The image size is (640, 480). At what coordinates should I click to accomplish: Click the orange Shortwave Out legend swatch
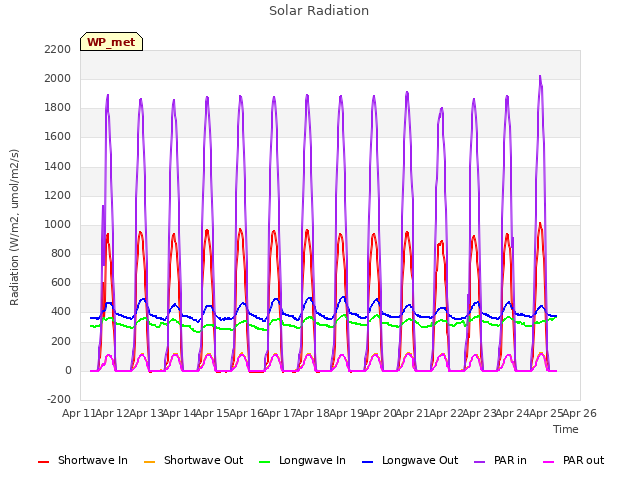[x=149, y=462]
